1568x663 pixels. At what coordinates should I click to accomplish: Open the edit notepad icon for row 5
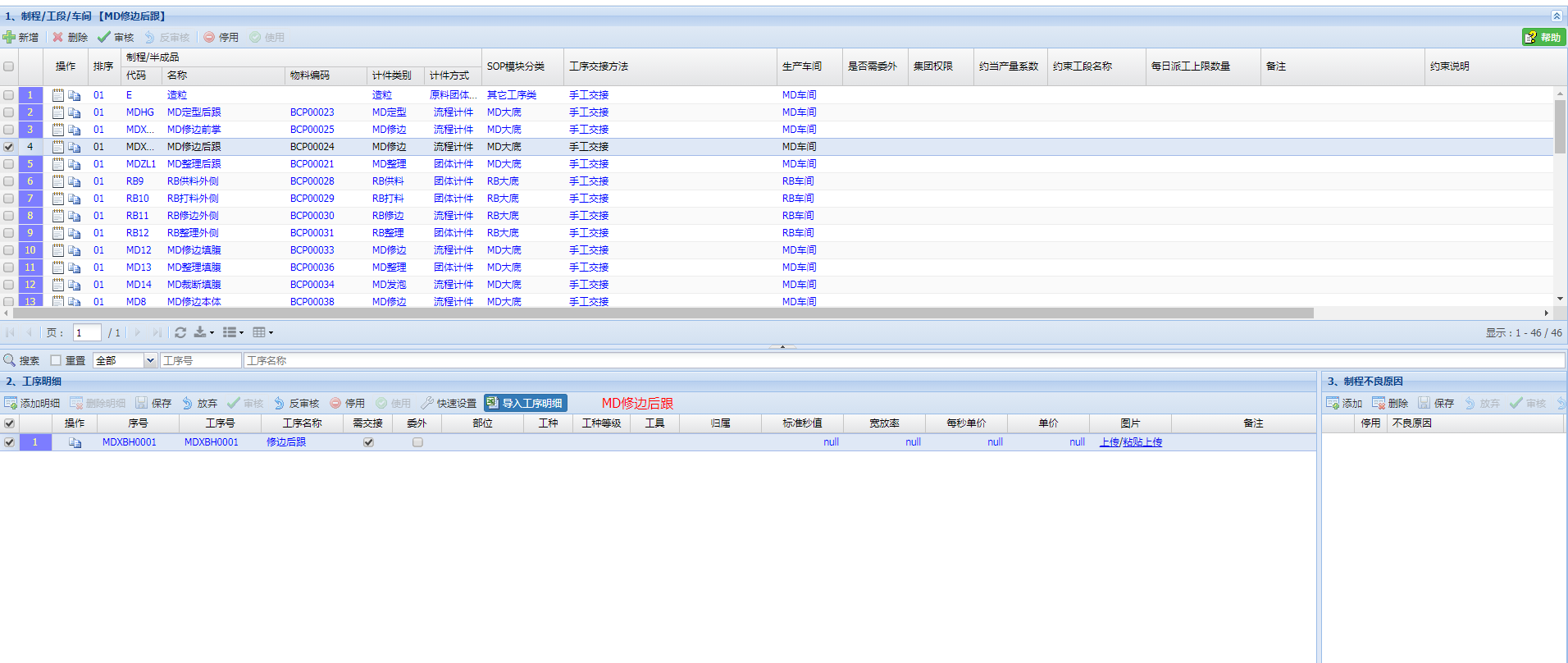58,164
